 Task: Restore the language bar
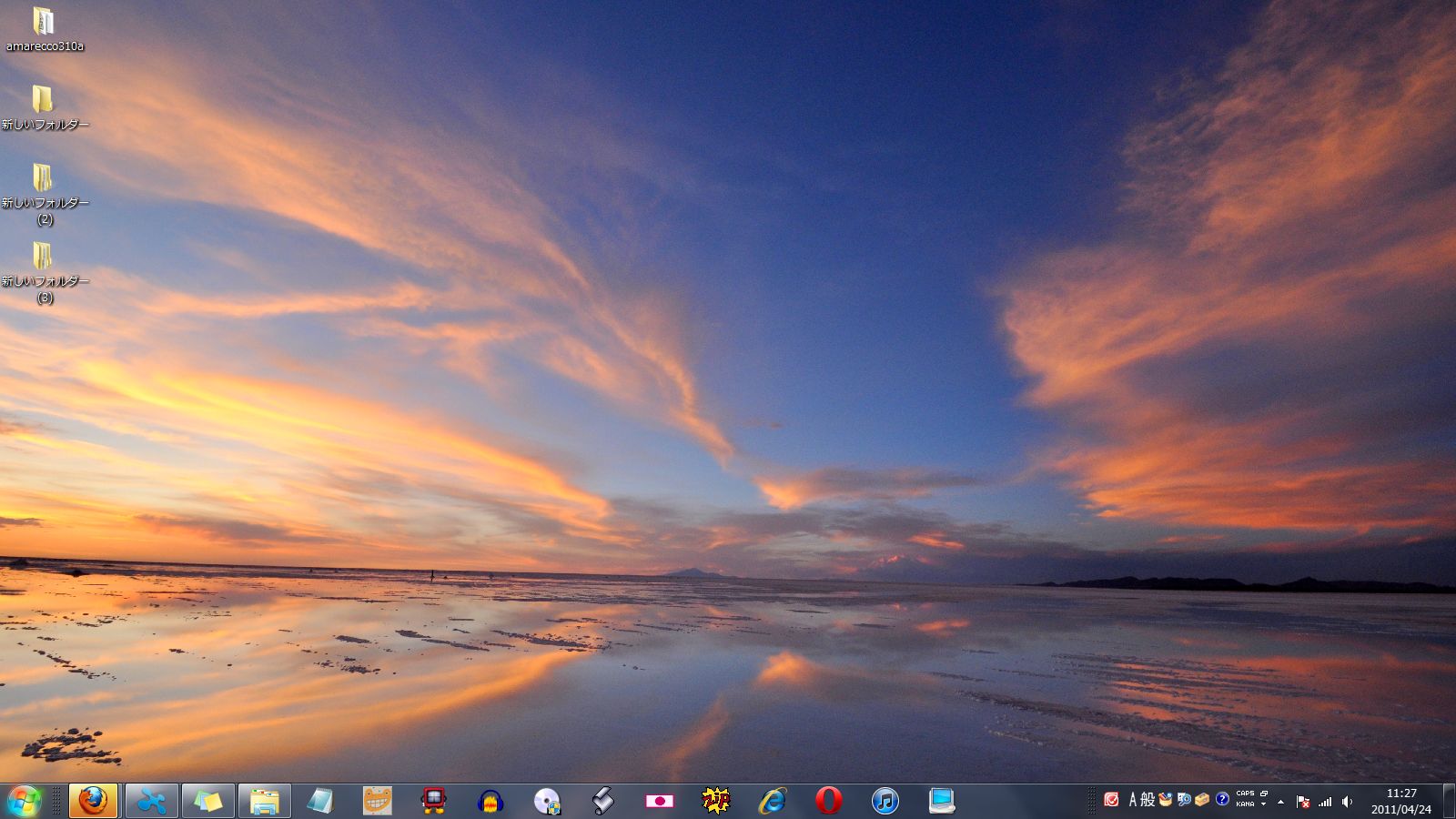1264,794
